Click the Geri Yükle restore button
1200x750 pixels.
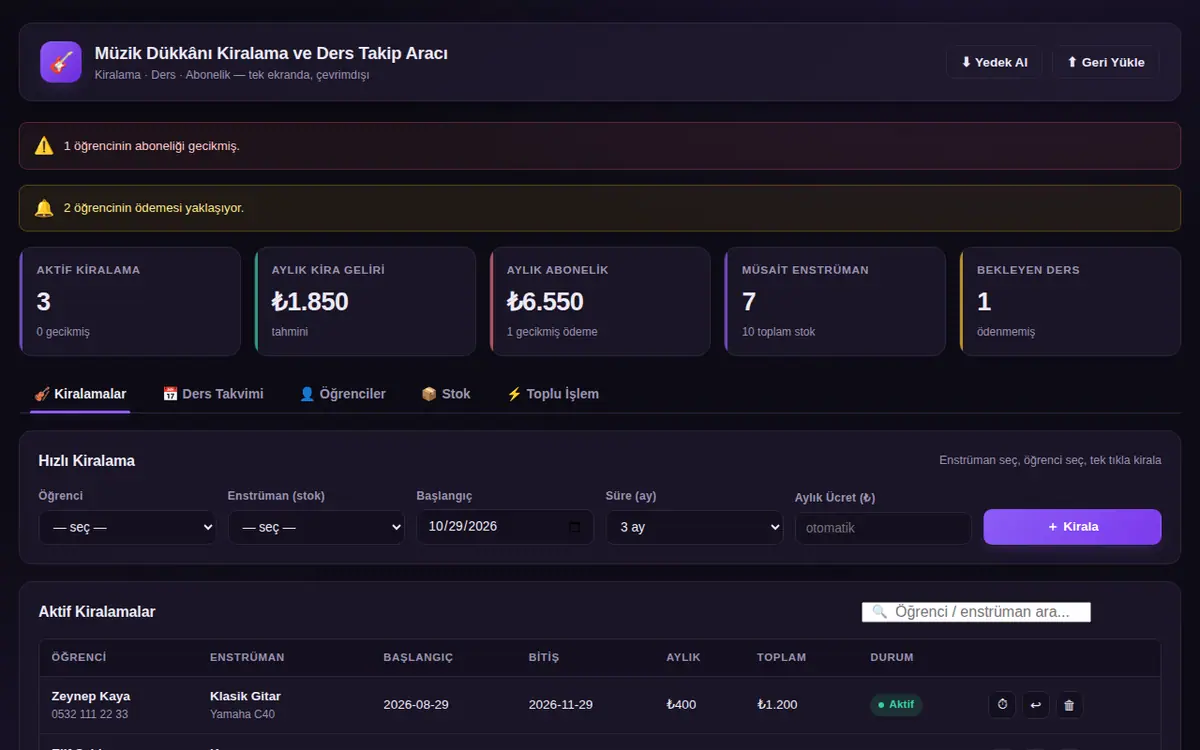[x=1105, y=62]
